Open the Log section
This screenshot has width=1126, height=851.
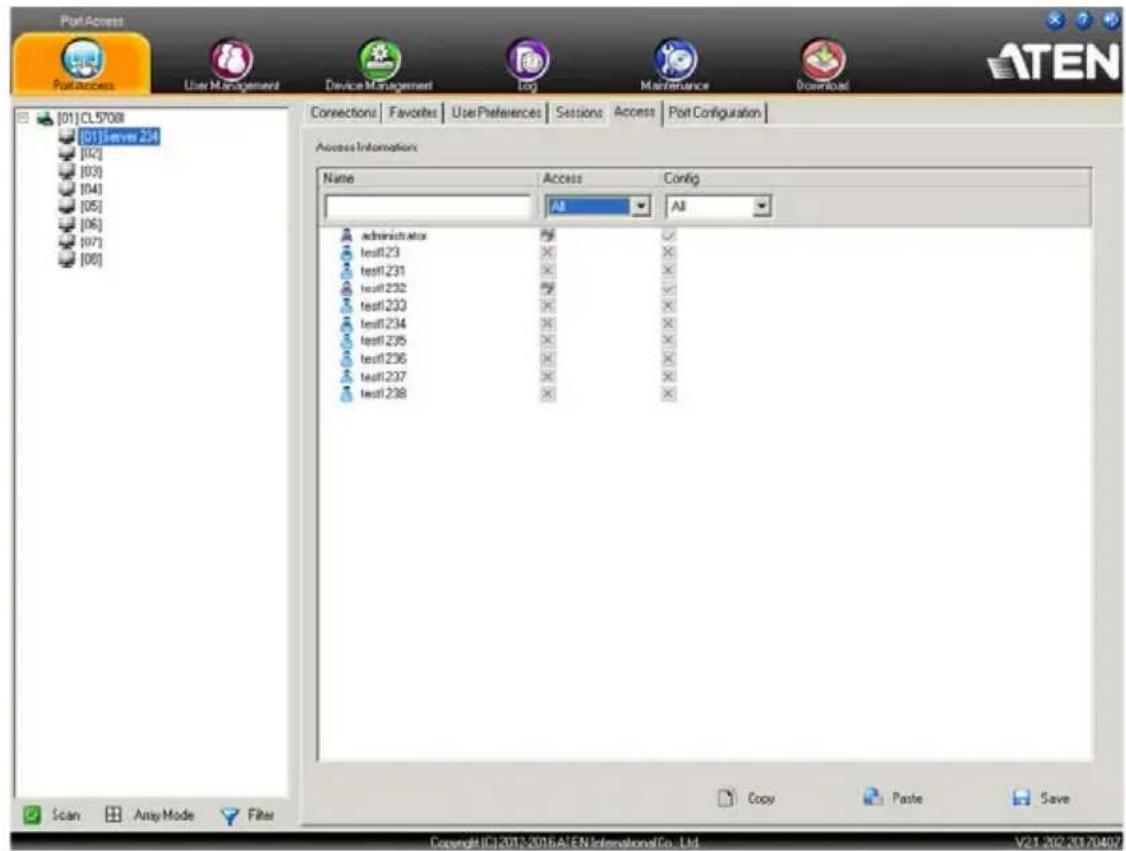tap(528, 66)
